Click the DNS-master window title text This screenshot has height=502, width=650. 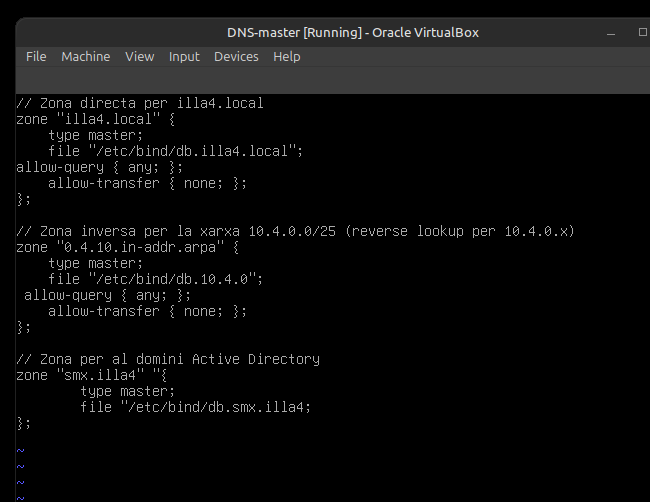click(352, 32)
